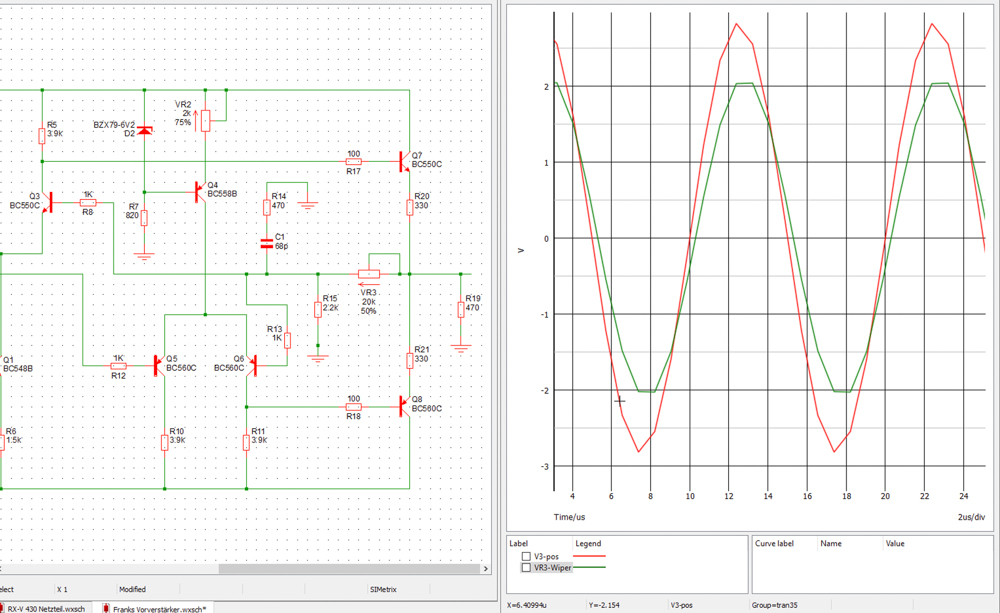Viewport: 1000px width, 613px height.
Task: Select transistor Q5 BC560C symbol
Action: click(x=159, y=366)
